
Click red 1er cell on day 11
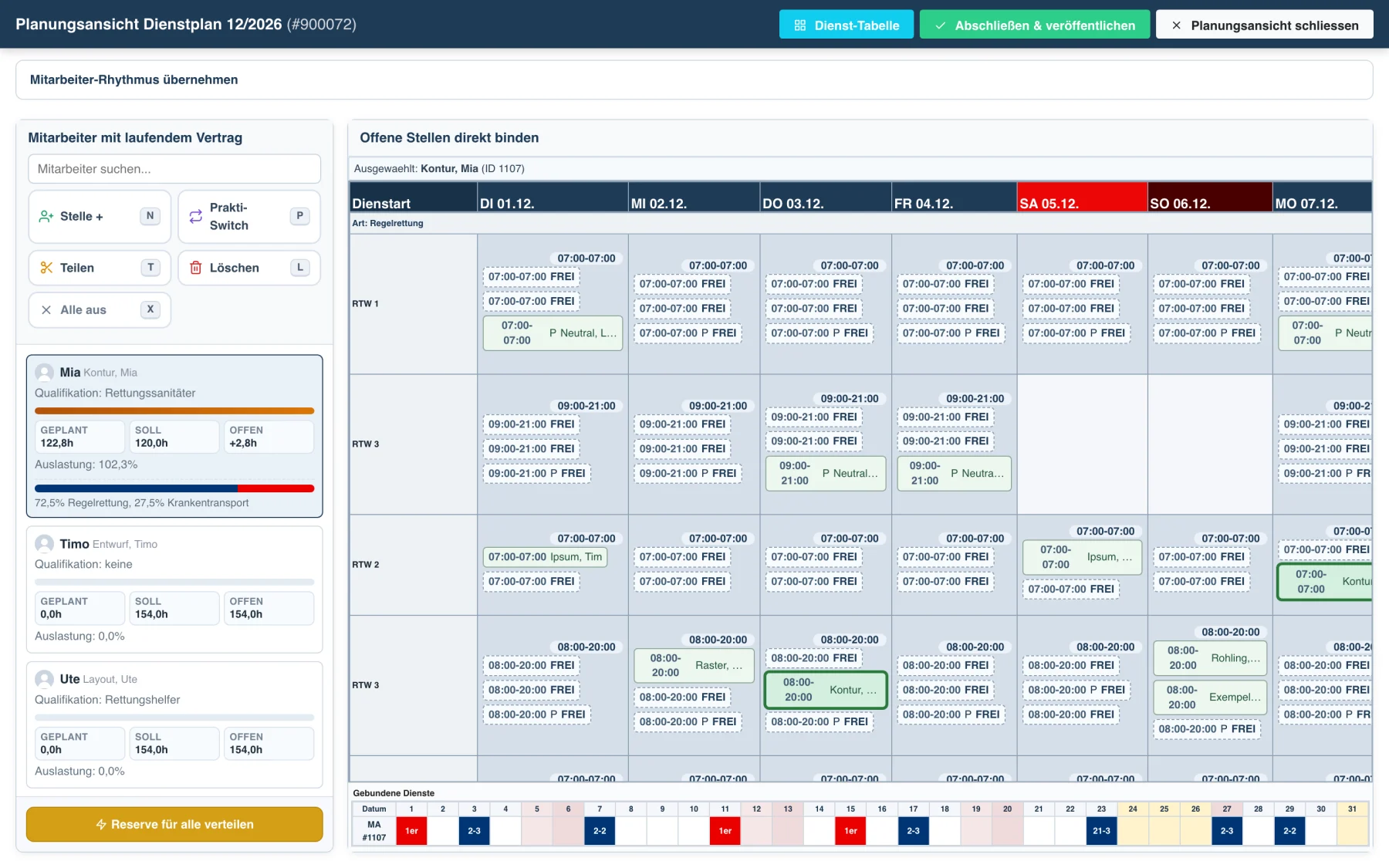pyautogui.click(x=725, y=831)
